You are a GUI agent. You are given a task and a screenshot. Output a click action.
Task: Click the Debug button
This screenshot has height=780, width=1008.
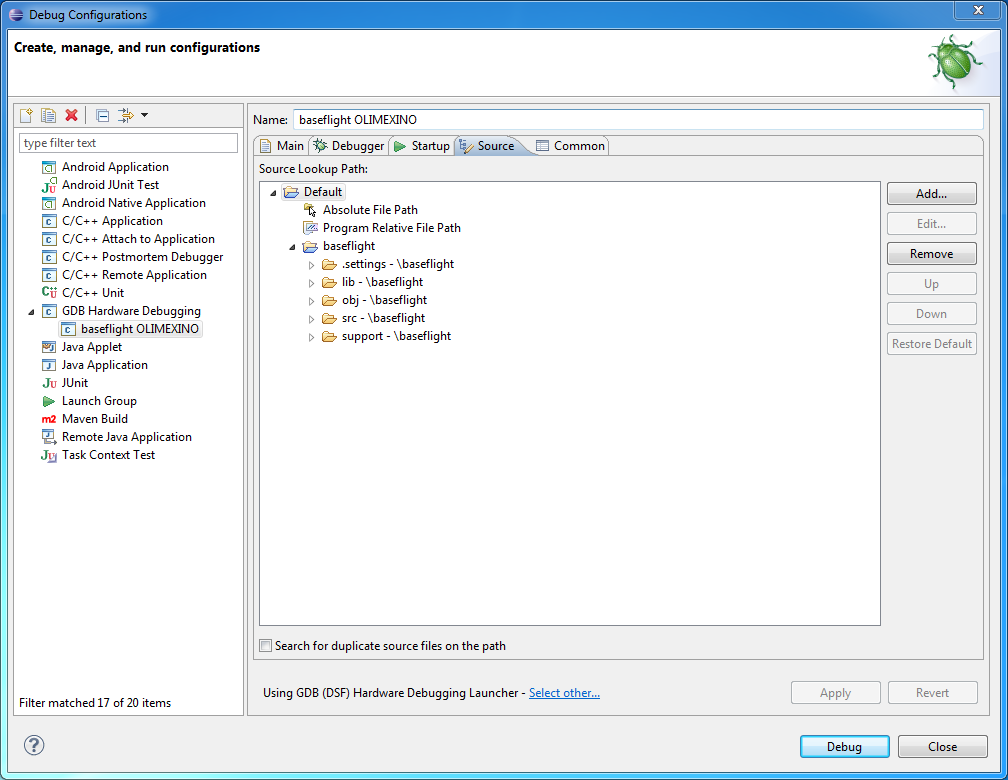844,747
